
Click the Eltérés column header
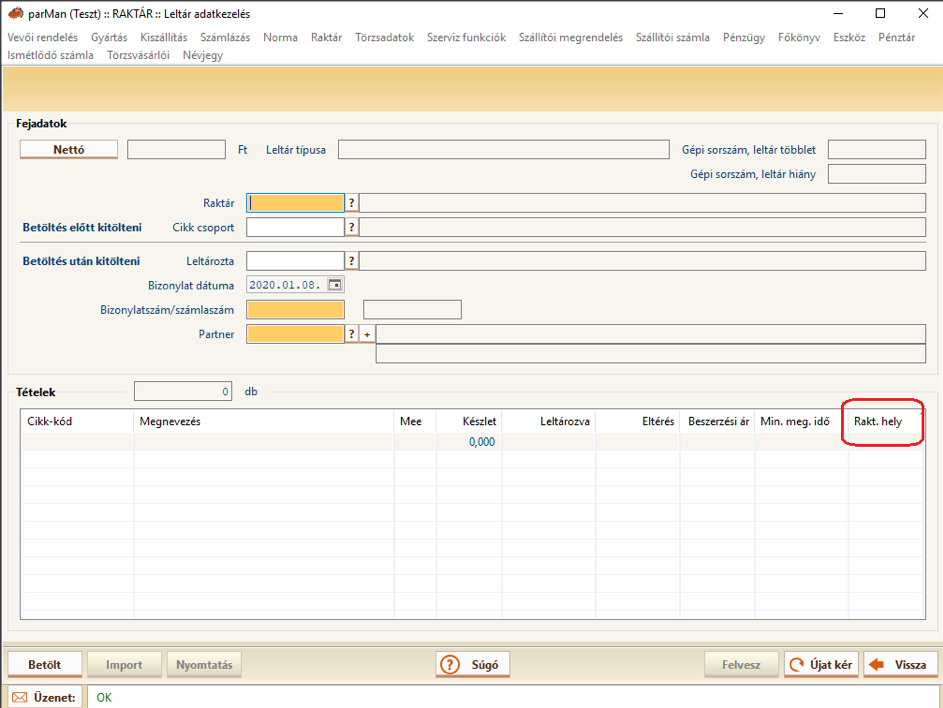click(x=637, y=422)
